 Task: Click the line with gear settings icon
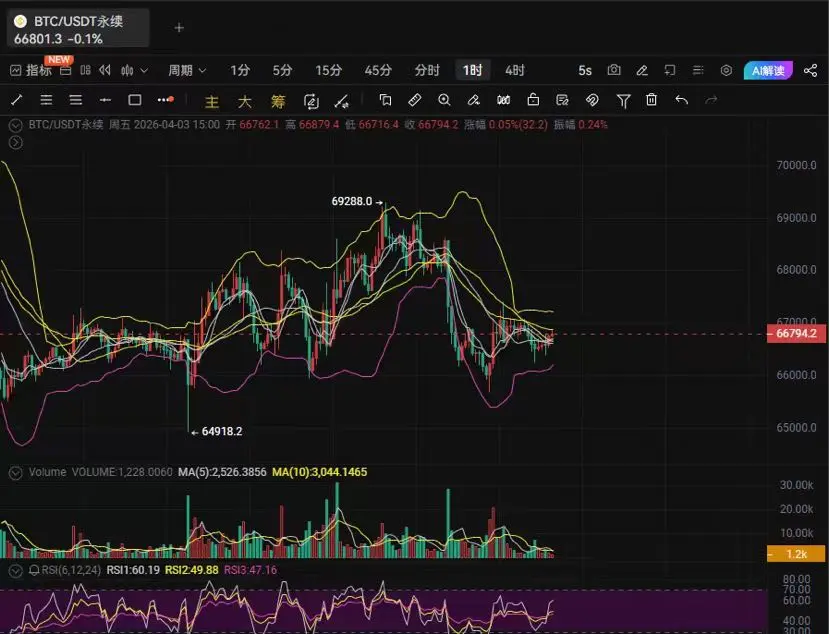[x=342, y=101]
